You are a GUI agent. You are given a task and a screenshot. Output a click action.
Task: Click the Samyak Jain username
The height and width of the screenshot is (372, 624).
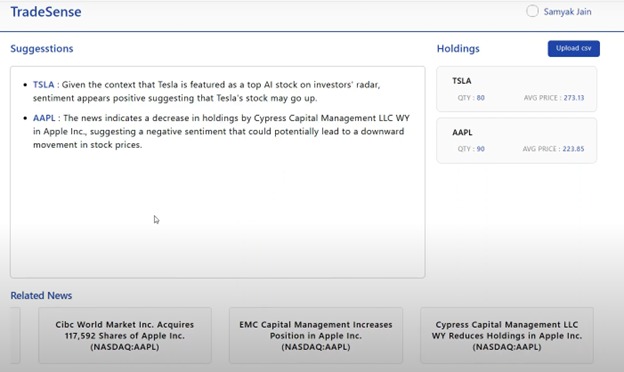[567, 12]
